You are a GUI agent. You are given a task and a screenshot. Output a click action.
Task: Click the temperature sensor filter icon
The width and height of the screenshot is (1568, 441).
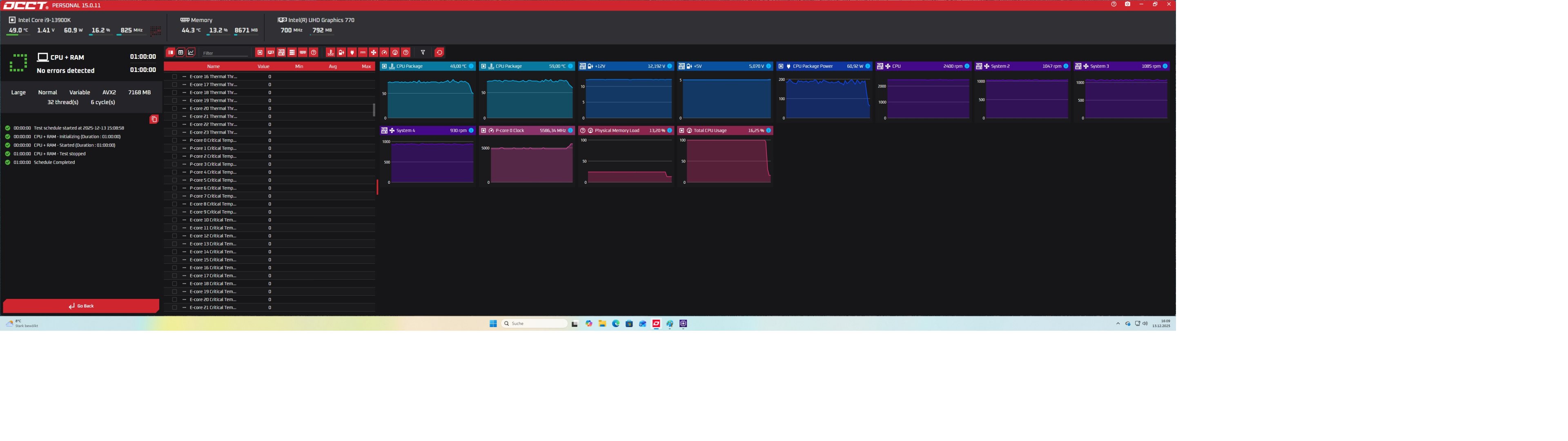coord(330,52)
